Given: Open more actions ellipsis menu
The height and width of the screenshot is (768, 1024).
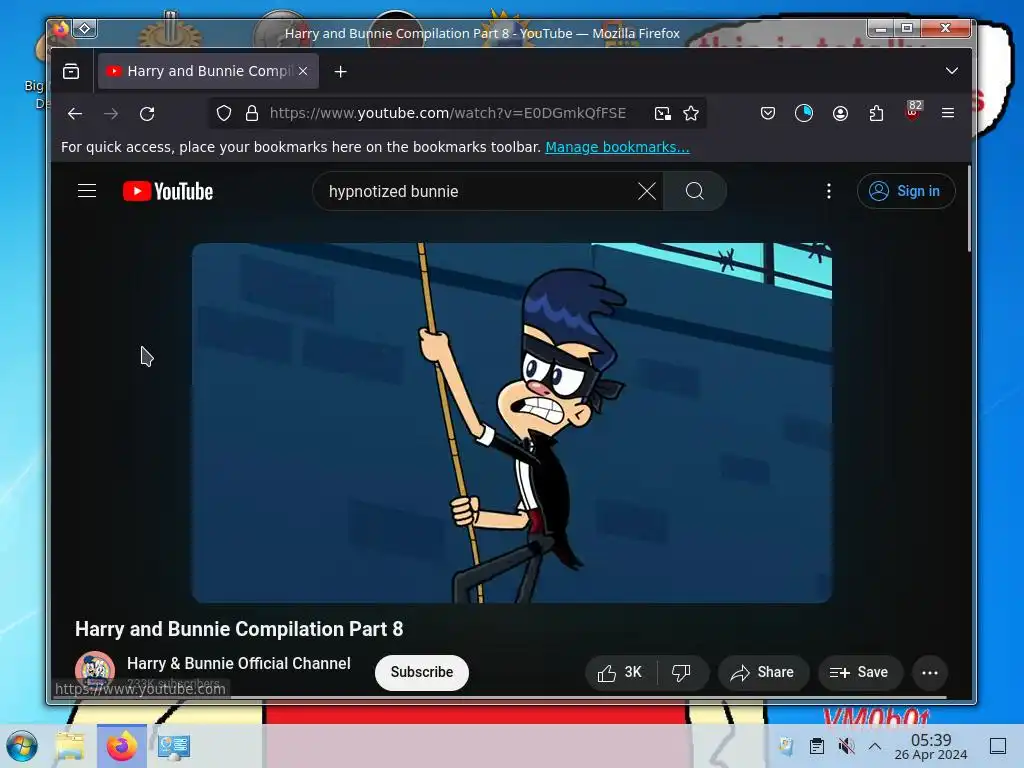Looking at the screenshot, I should coord(930,673).
